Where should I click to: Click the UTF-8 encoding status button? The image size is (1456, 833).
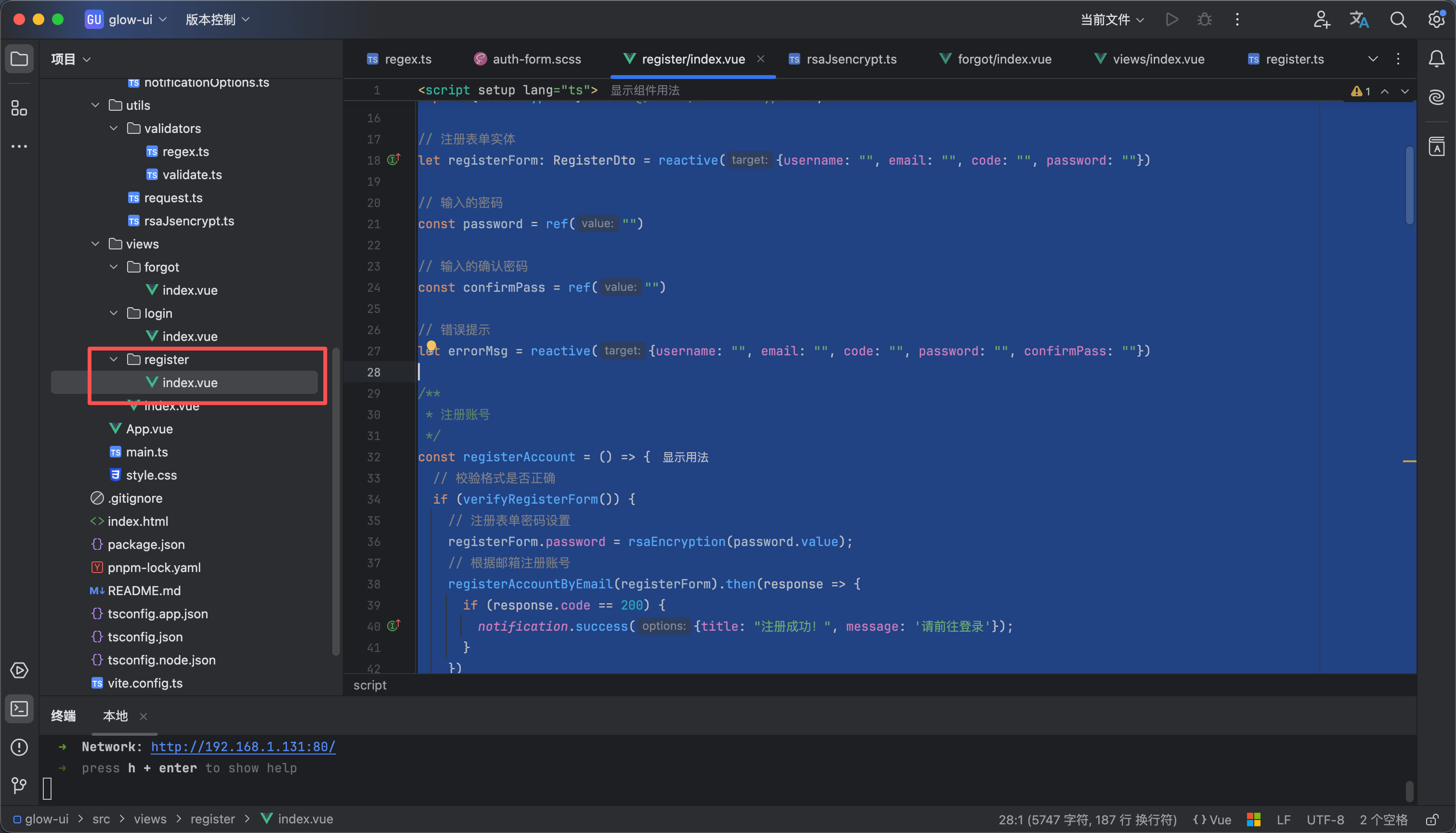[x=1325, y=819]
